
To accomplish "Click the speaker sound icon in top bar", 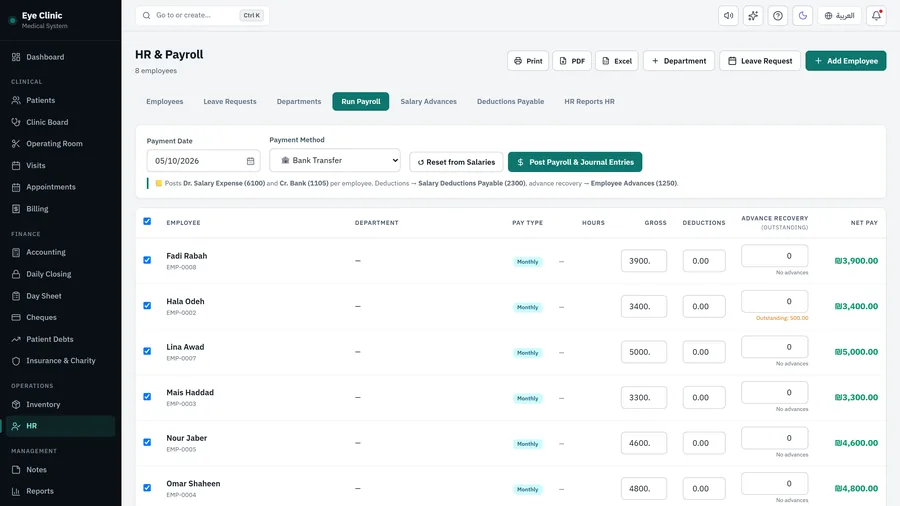I will 728,15.
